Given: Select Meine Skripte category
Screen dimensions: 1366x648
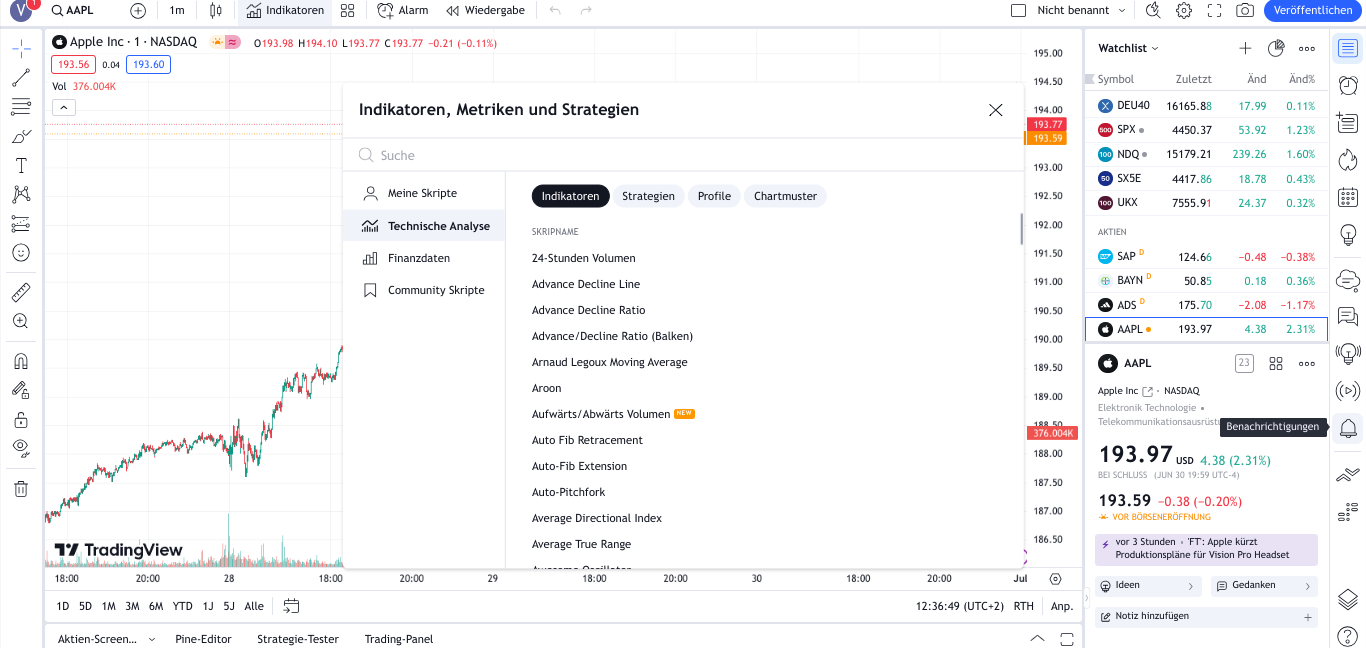Looking at the screenshot, I should [423, 193].
